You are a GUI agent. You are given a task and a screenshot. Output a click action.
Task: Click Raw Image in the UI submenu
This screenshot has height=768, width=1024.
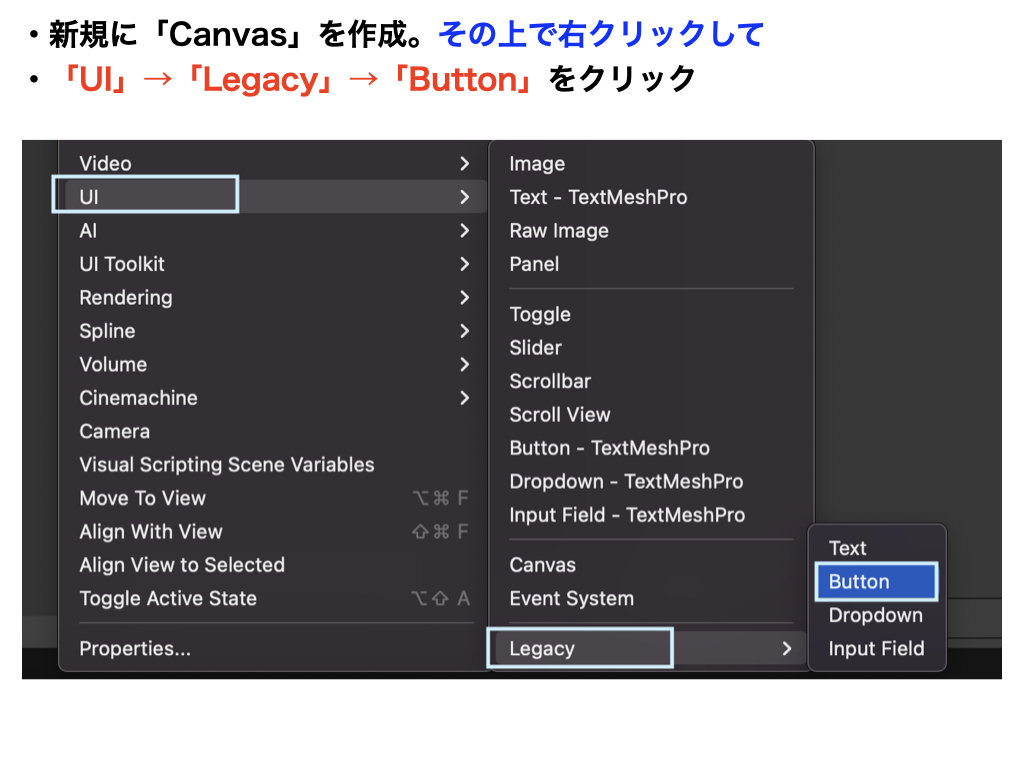tap(559, 231)
